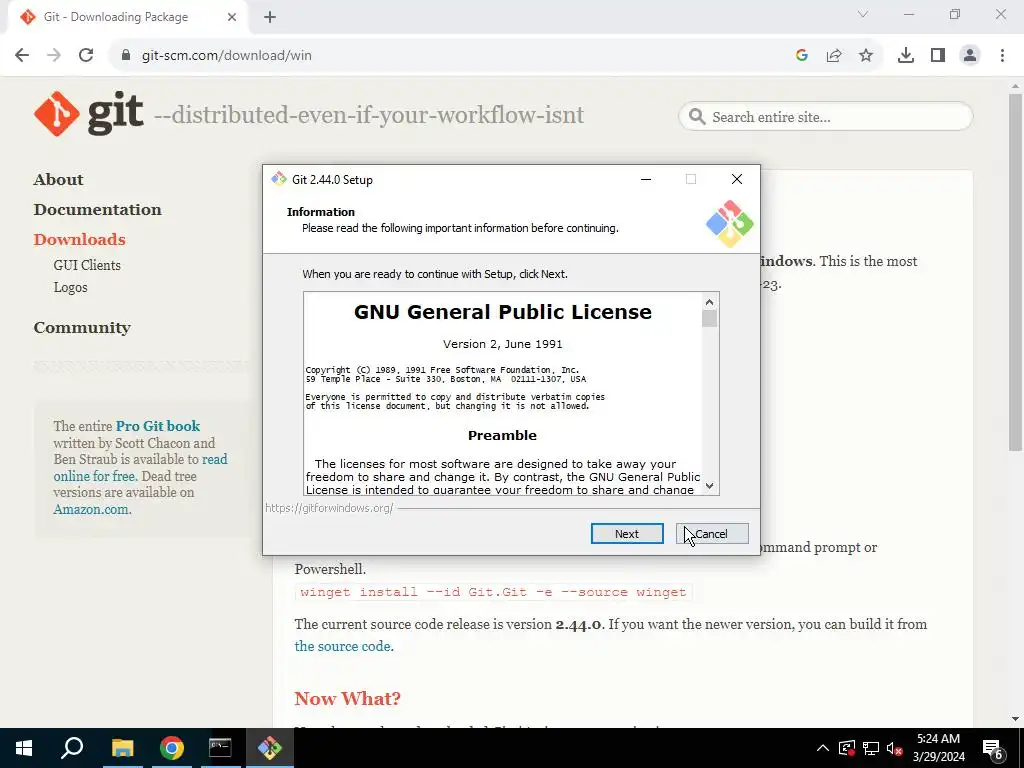Open the source code link
This screenshot has width=1024, height=768.
pyautogui.click(x=343, y=646)
